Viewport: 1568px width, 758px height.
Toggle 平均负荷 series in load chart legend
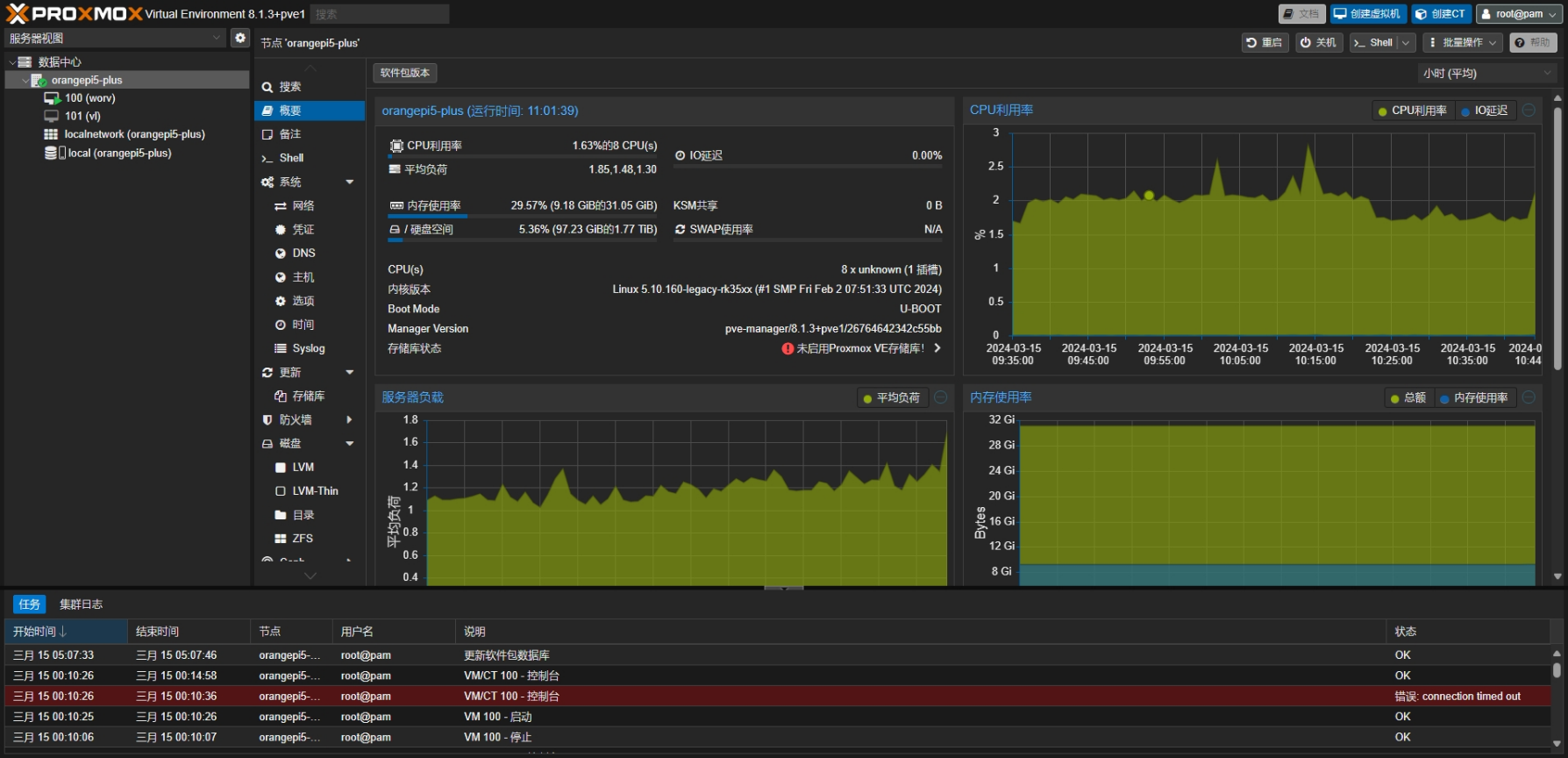point(892,397)
